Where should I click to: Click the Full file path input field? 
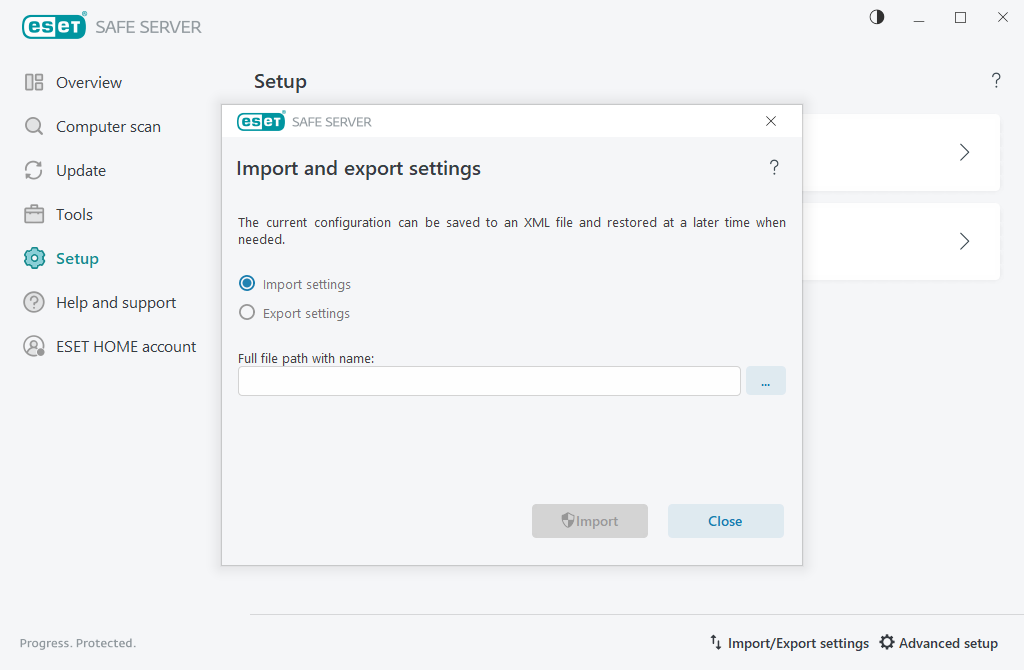(489, 381)
